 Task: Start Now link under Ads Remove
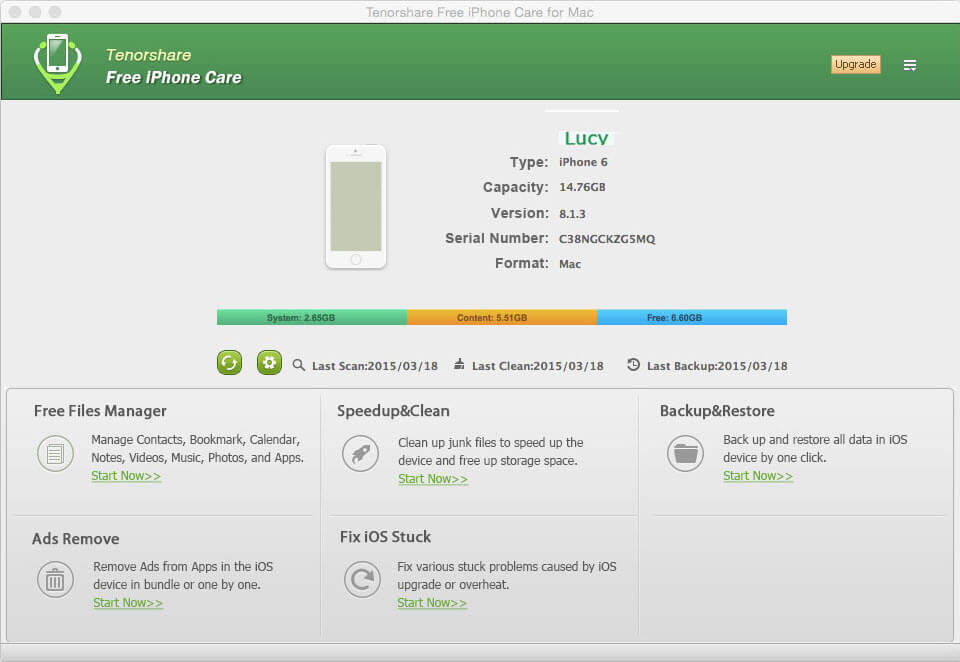click(128, 603)
